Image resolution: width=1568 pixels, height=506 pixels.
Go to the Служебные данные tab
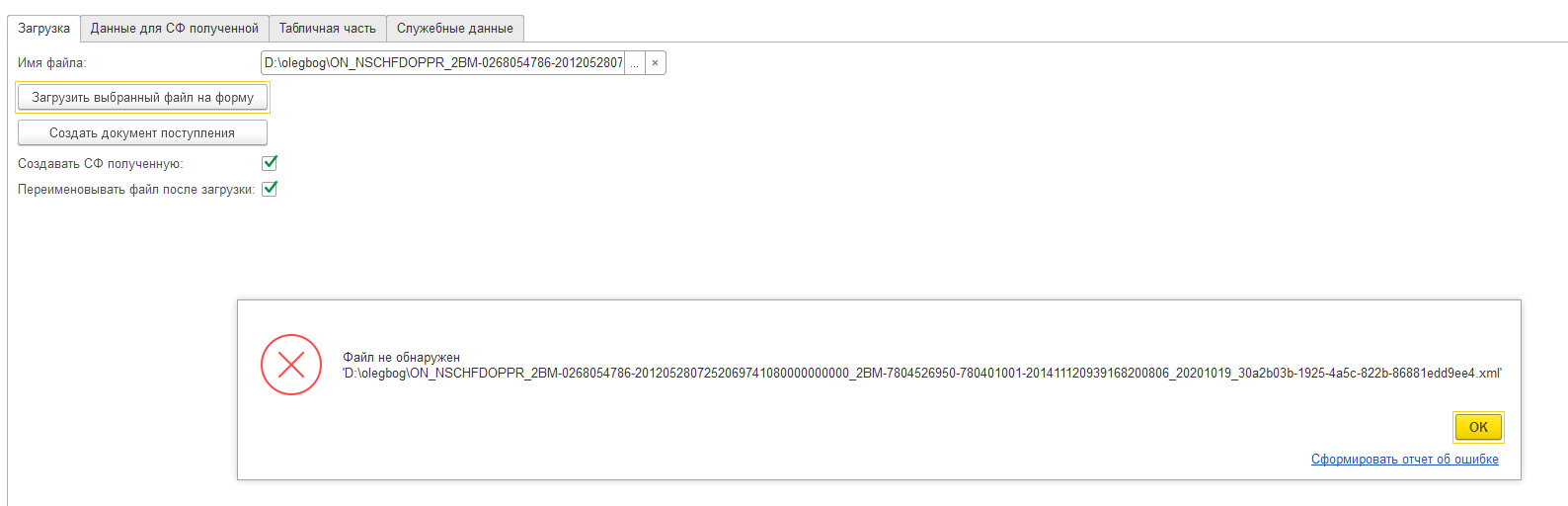tap(455, 29)
